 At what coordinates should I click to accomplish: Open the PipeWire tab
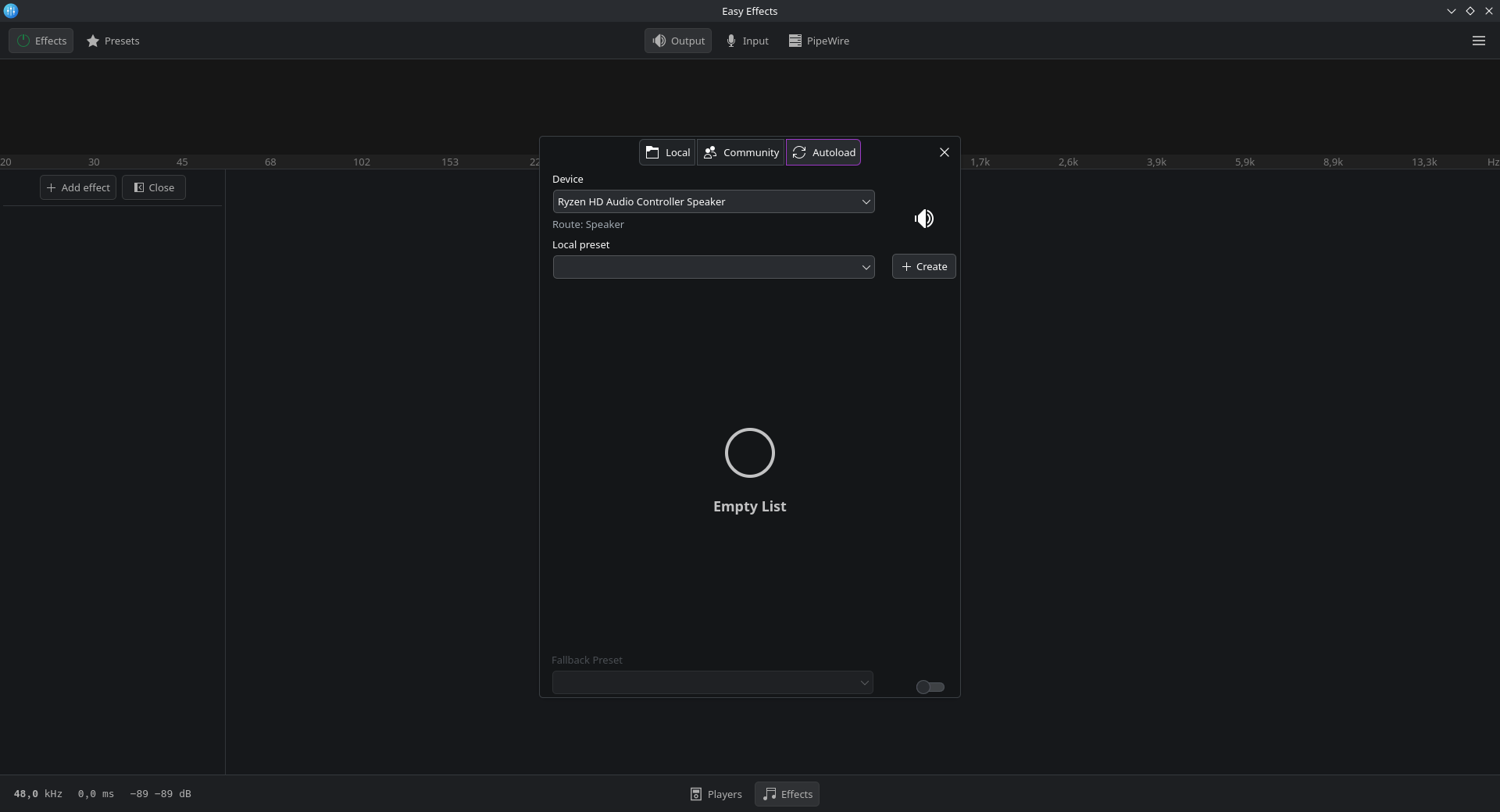819,41
